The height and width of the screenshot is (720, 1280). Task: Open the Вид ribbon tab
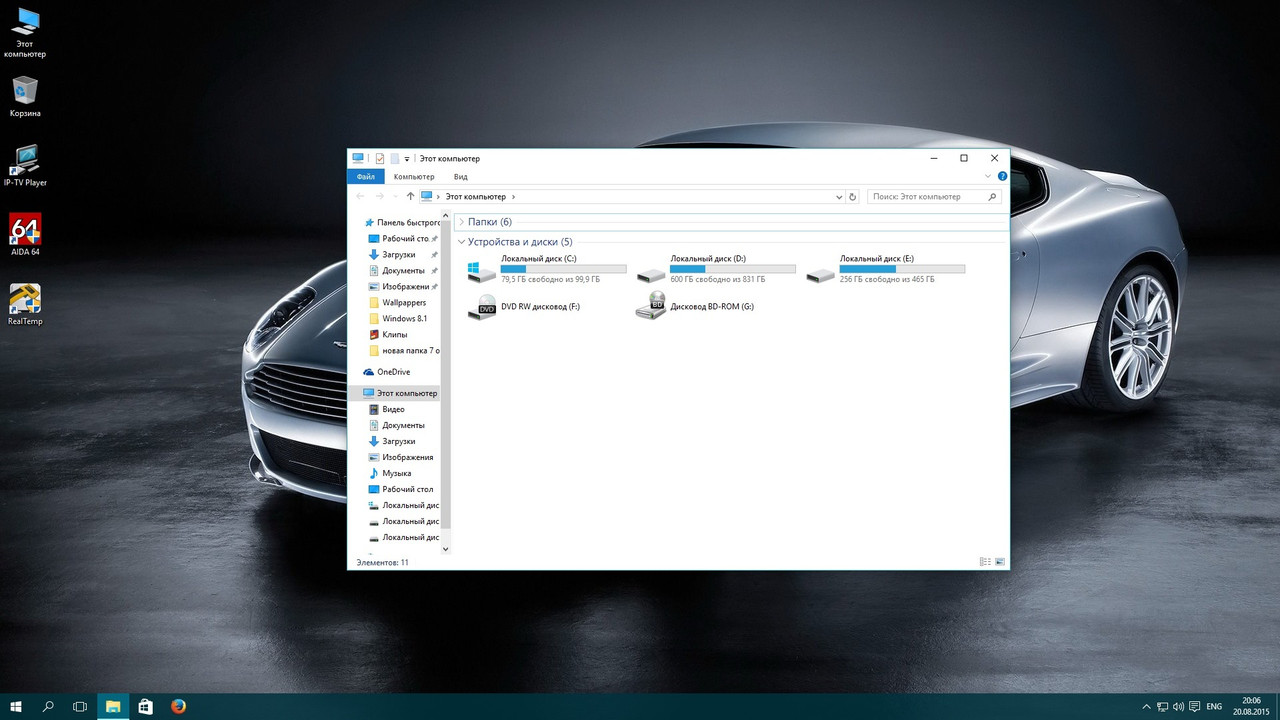(460, 176)
